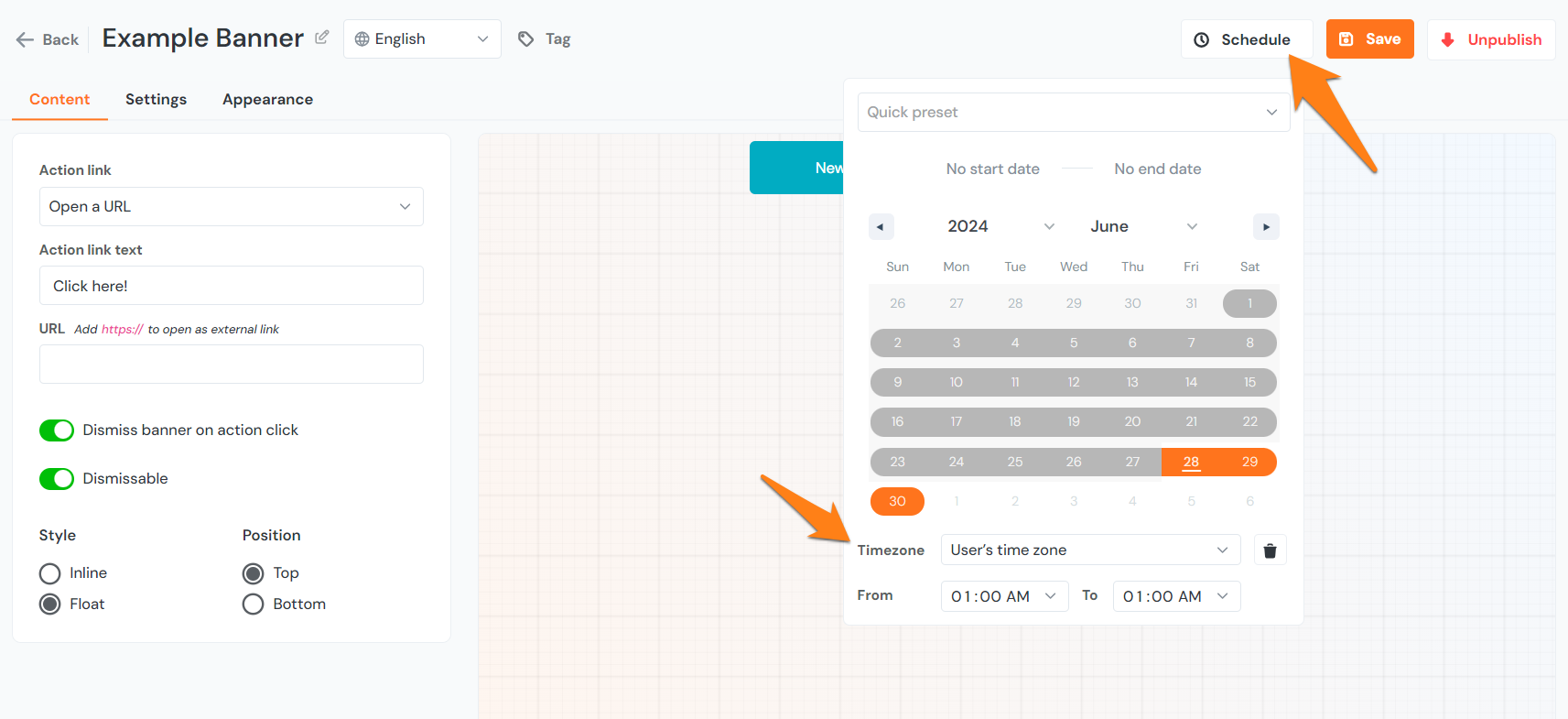Open the Timezone dropdown
The image size is (1568, 719).
pyautogui.click(x=1089, y=550)
